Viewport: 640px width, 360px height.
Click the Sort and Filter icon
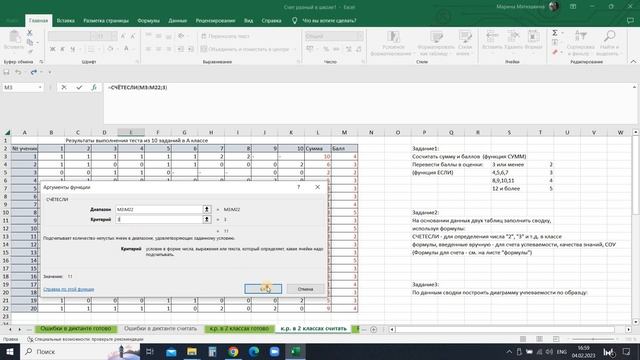point(580,37)
